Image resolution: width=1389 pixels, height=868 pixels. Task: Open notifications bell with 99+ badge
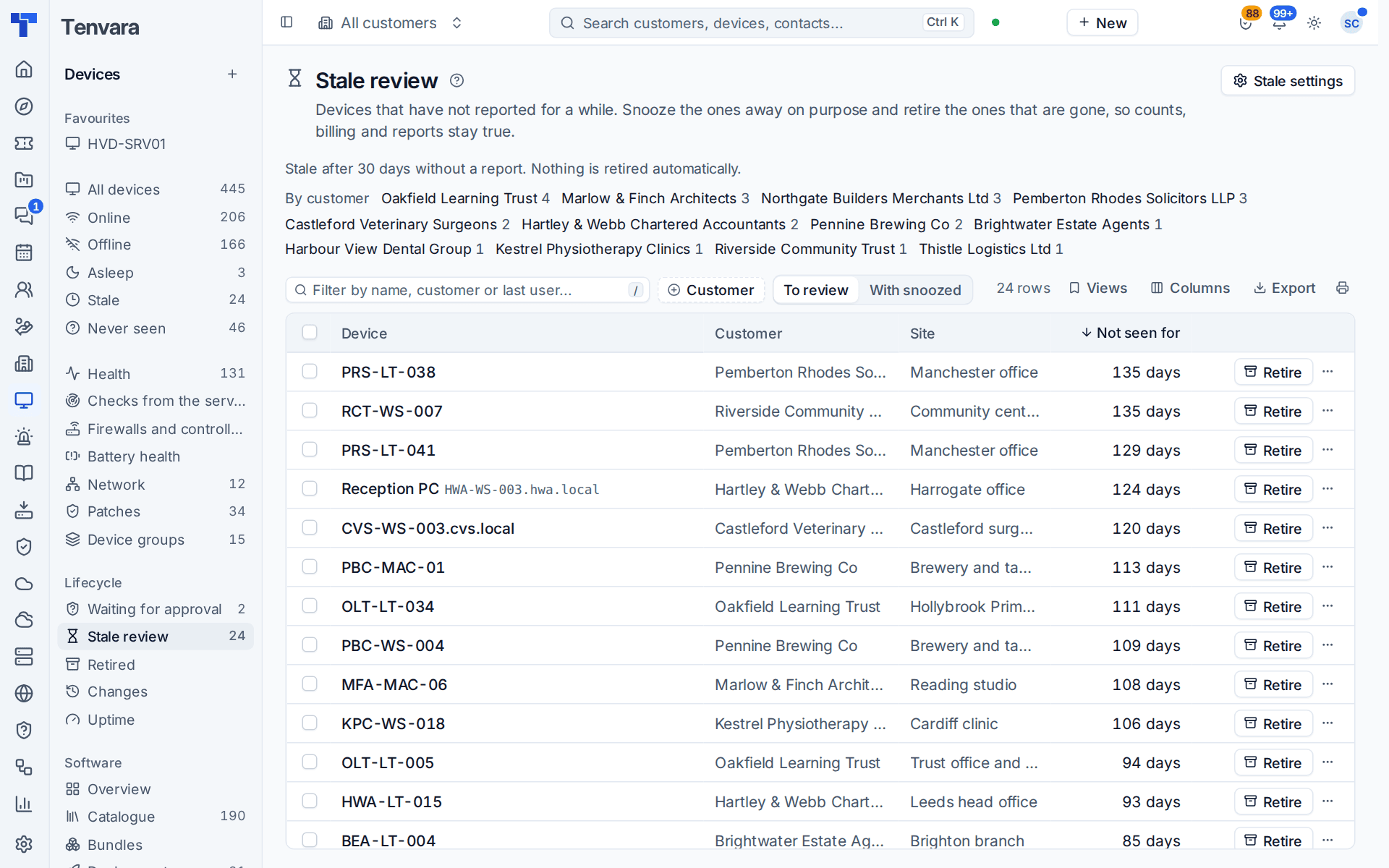[x=1280, y=23]
